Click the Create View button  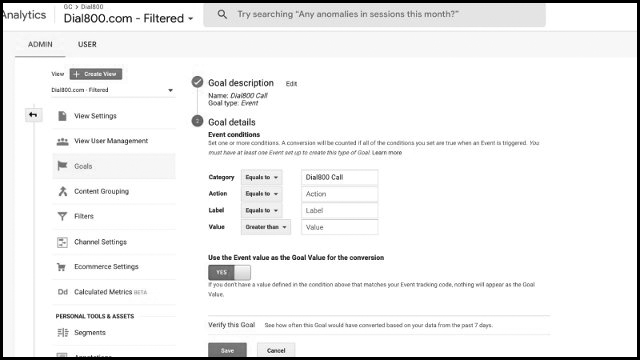(x=96, y=74)
